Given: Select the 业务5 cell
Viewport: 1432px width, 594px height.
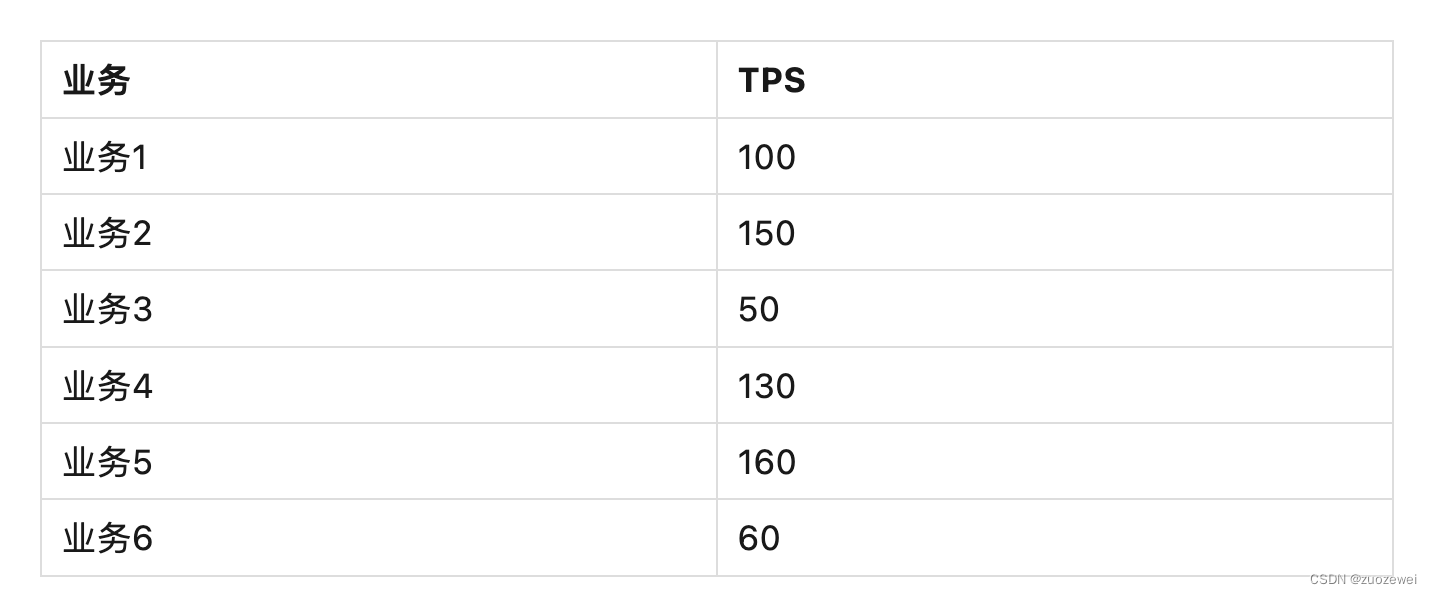Looking at the screenshot, I should 107,462.
